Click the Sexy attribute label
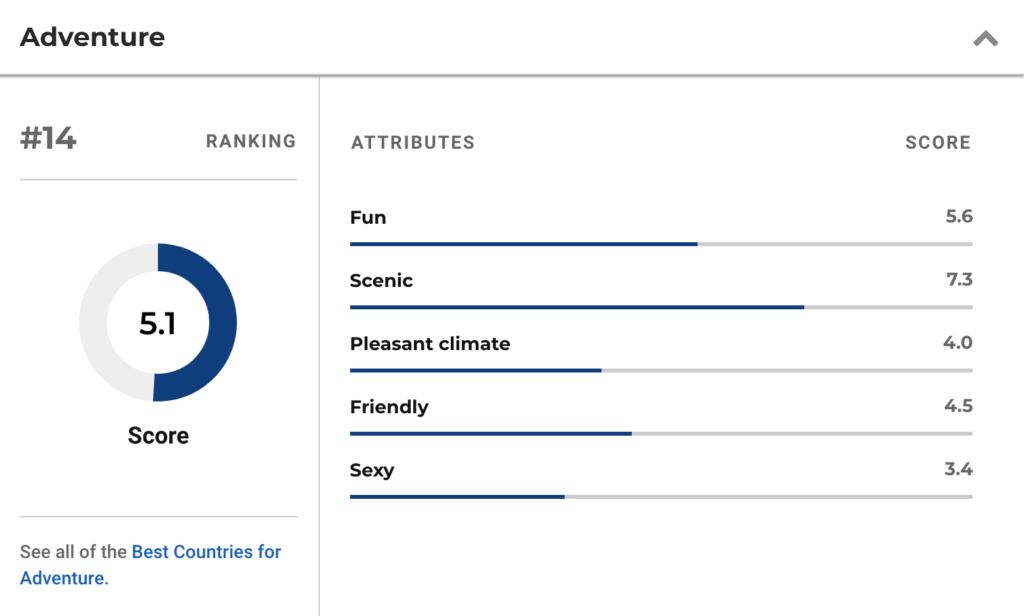Image resolution: width=1024 pixels, height=616 pixels. coord(372,470)
